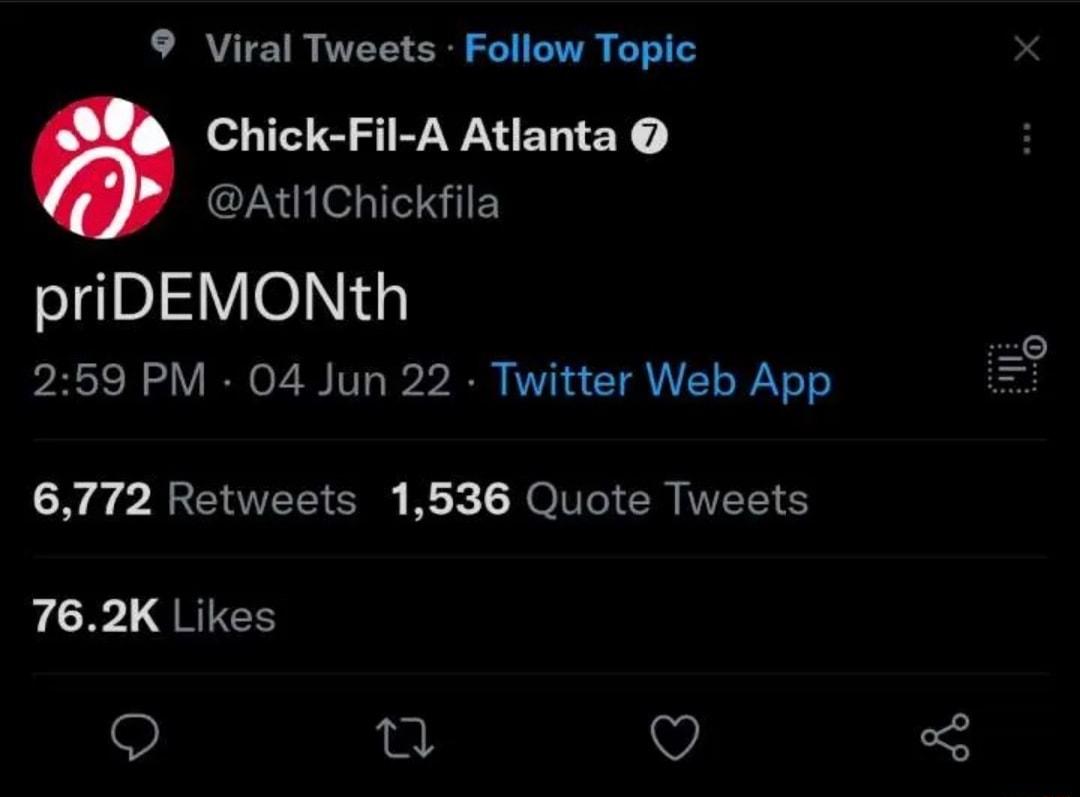
Task: View the 6,772 Retweets list
Action: (x=194, y=499)
